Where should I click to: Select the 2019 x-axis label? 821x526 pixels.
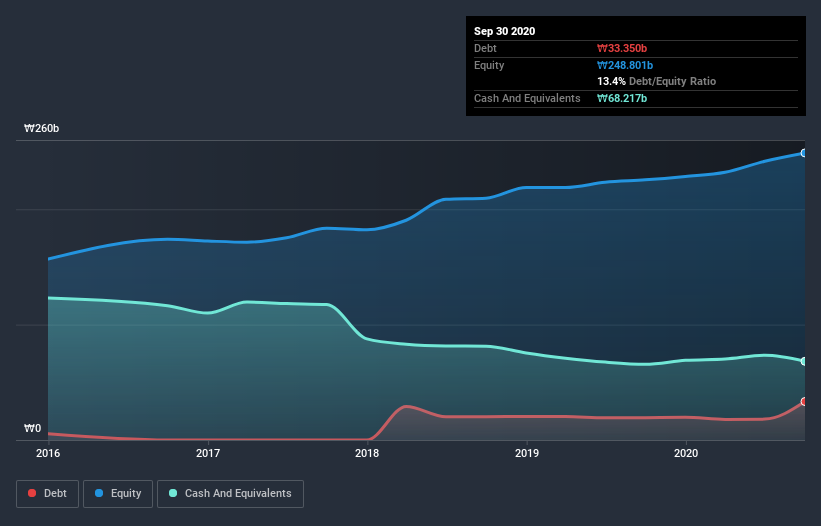coord(527,453)
